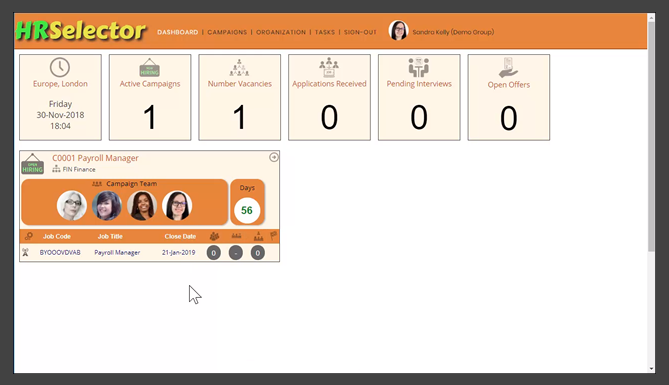The image size is (669, 385).
Task: Open the Applications Received count tile
Action: point(329,97)
